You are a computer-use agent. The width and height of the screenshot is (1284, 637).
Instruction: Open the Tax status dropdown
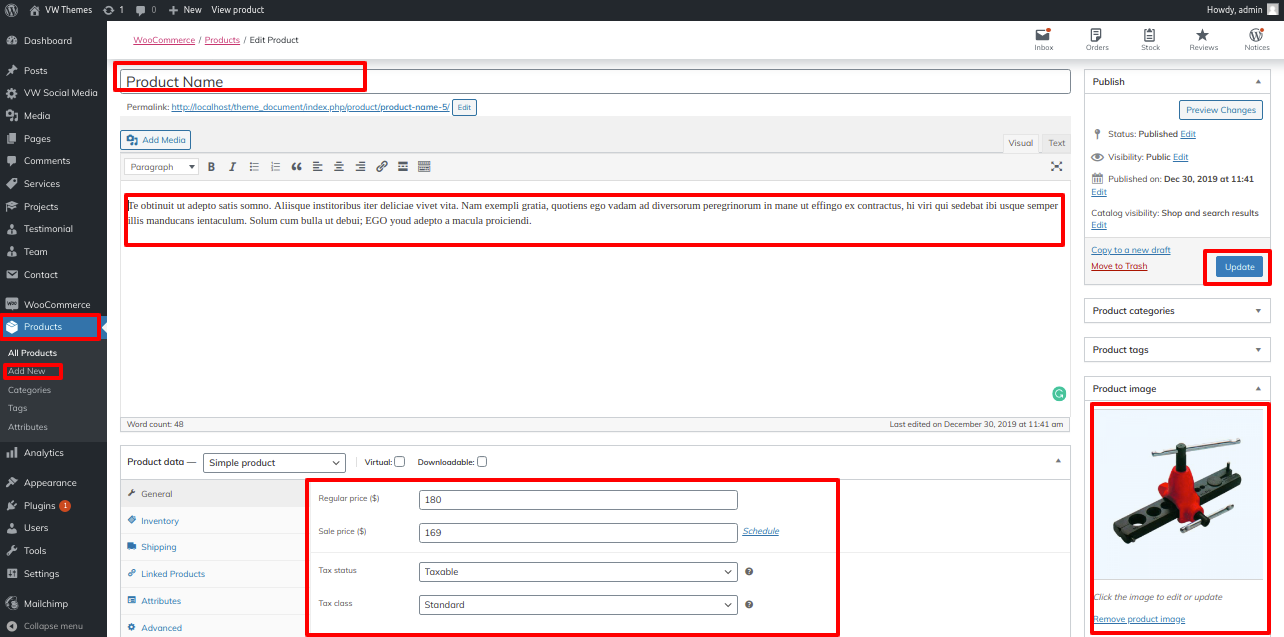(578, 572)
